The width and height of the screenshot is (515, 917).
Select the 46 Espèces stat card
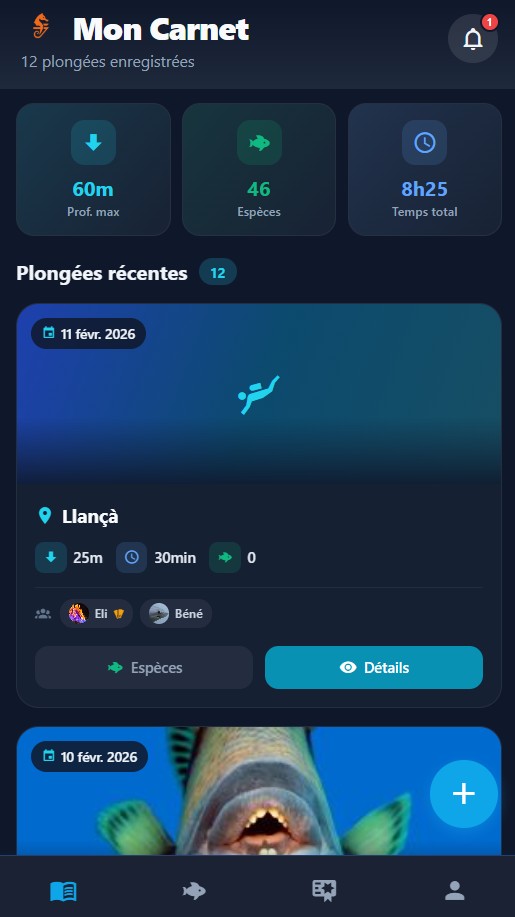pos(259,170)
